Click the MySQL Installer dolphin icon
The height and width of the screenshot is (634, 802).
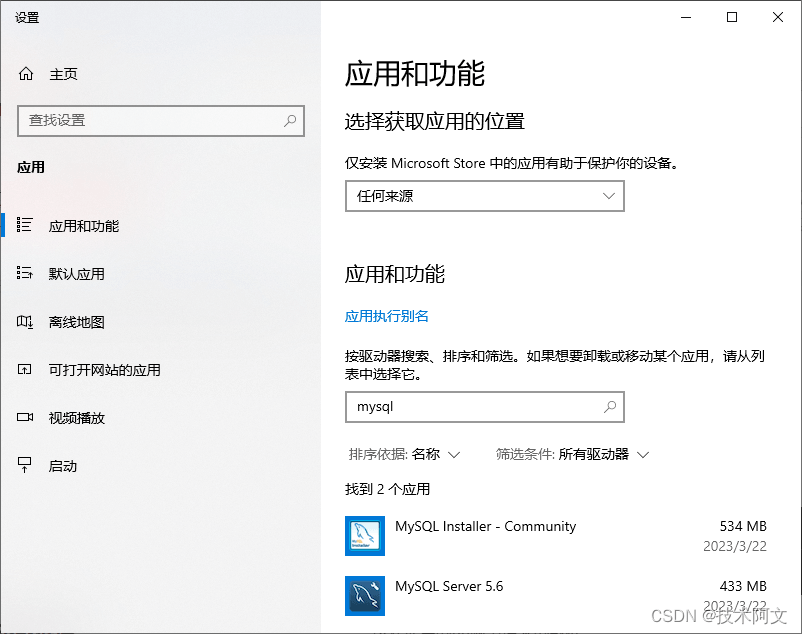point(364,536)
